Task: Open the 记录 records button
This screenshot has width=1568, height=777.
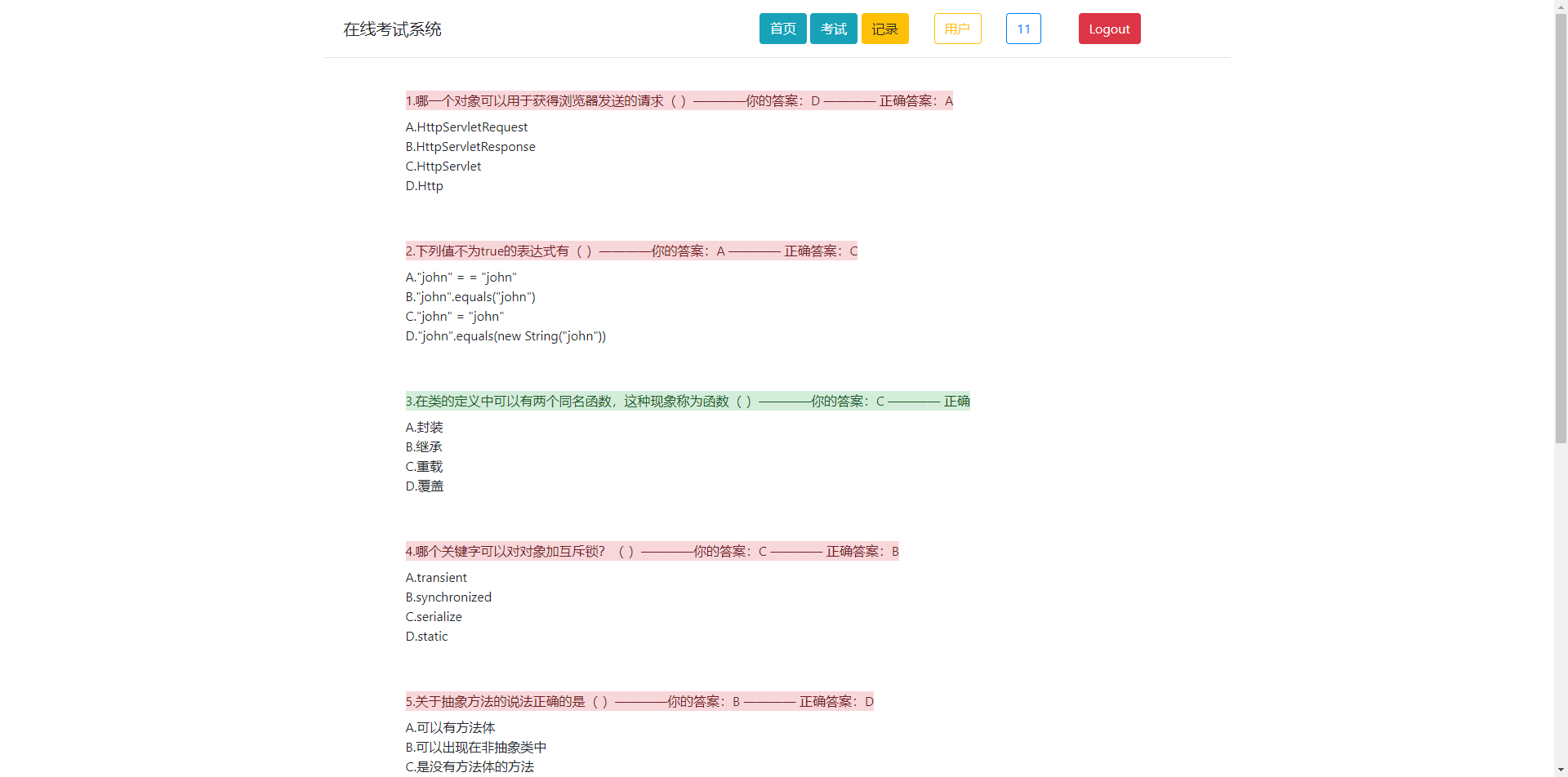Action: point(884,29)
